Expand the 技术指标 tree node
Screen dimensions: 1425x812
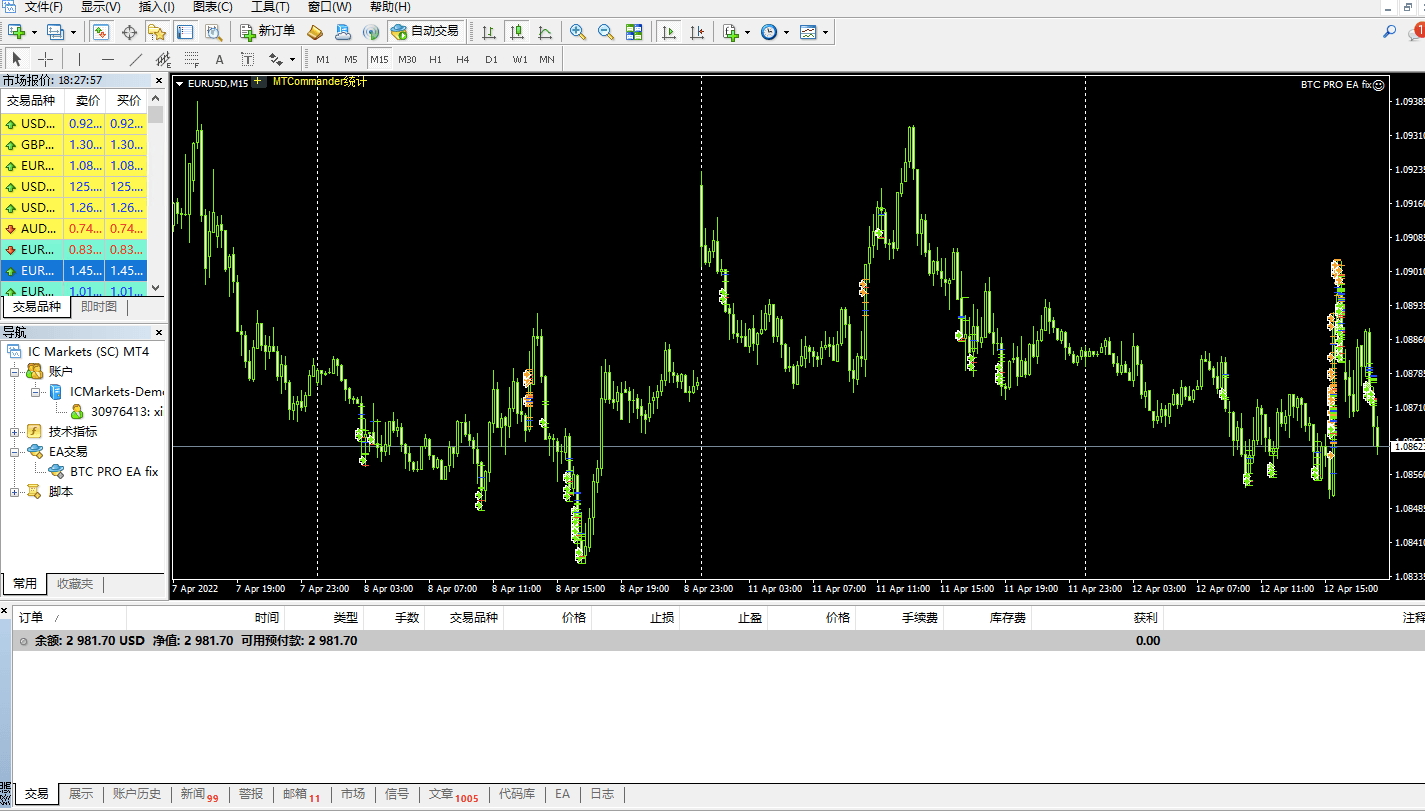coord(15,432)
